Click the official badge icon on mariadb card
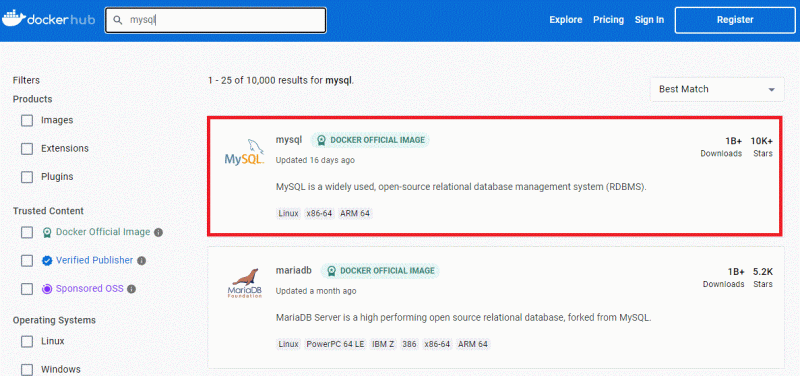Screen dimensions: 800x376 [331, 271]
